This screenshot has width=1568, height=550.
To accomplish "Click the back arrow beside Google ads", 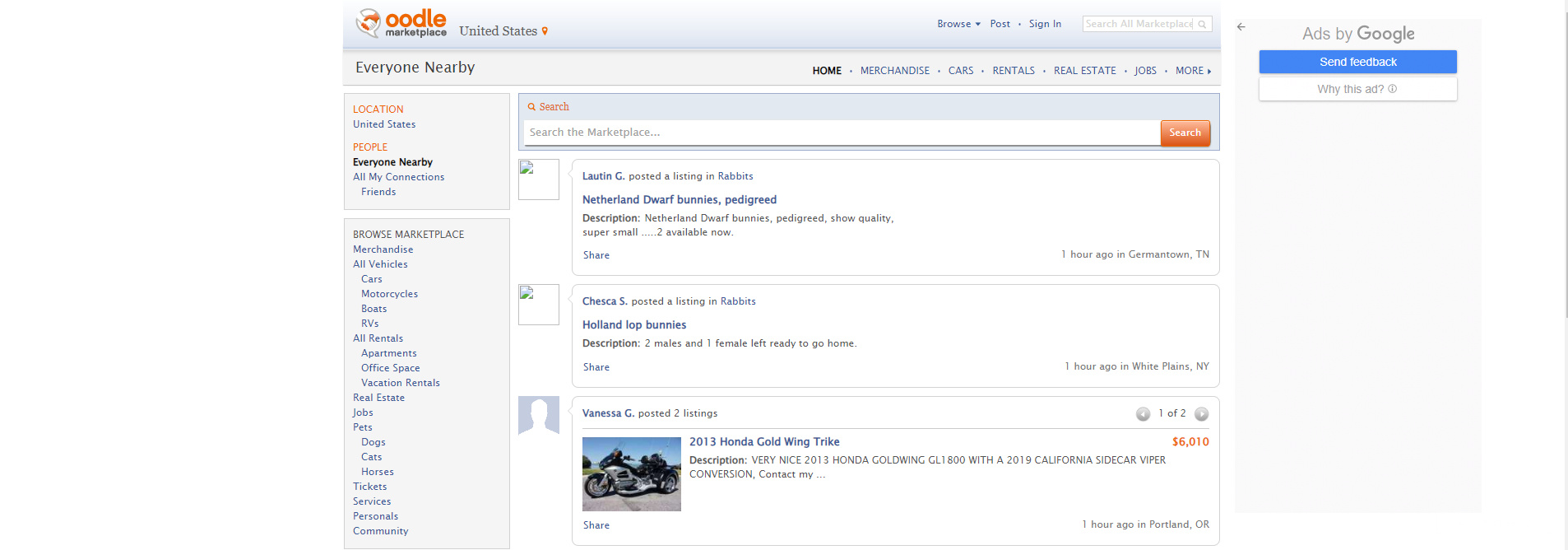I will point(1241,27).
